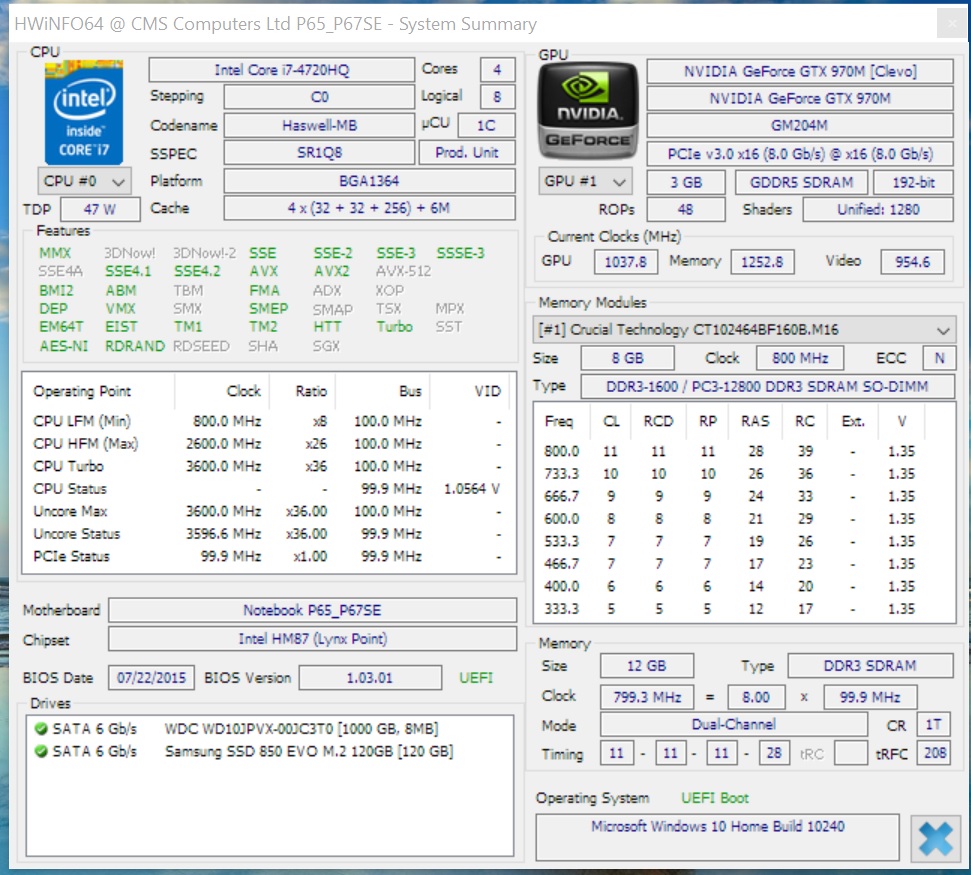Click the 1T command rate value

point(933,724)
